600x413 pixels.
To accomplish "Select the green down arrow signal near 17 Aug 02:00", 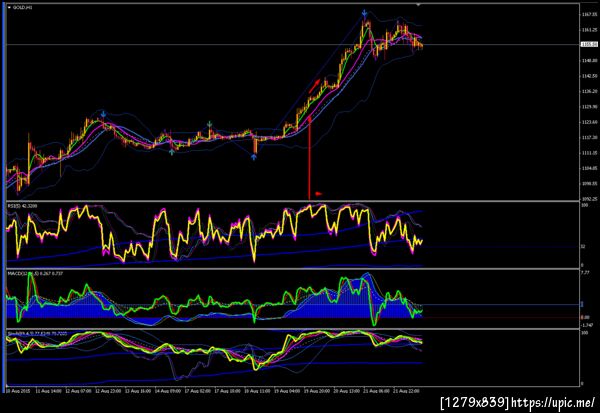I will 209,124.
